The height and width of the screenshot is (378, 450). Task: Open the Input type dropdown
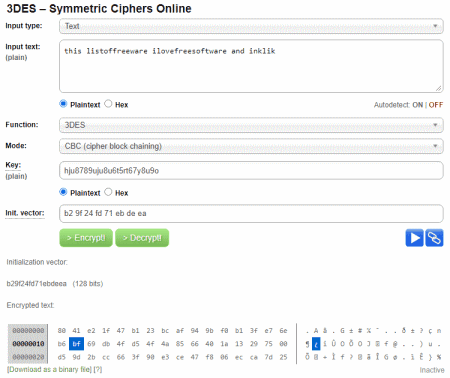(251, 26)
